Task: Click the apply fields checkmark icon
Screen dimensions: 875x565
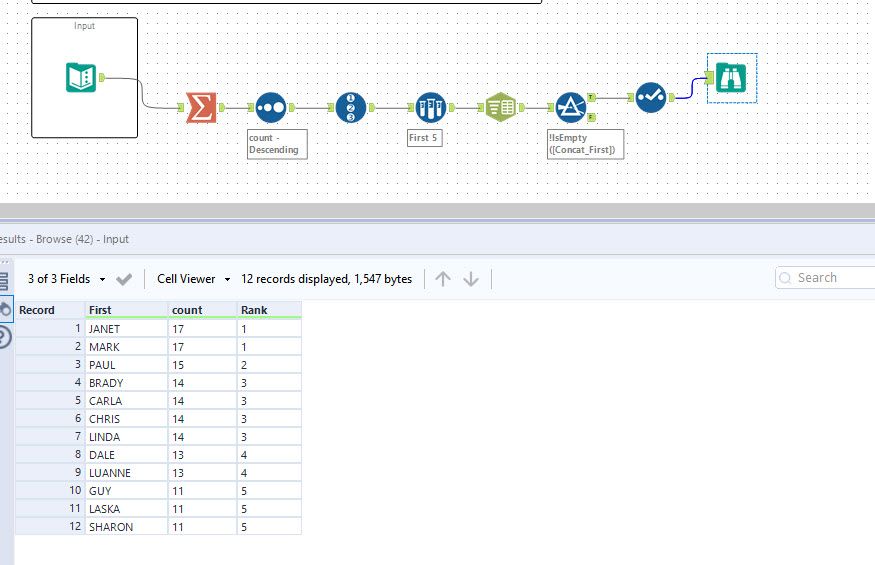Action: tap(124, 279)
